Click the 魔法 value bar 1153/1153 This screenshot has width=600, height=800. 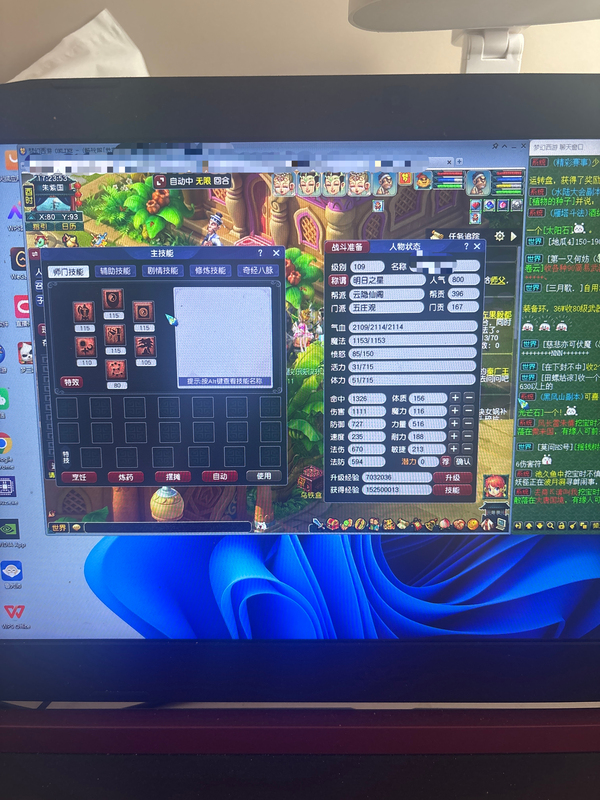coord(413,340)
